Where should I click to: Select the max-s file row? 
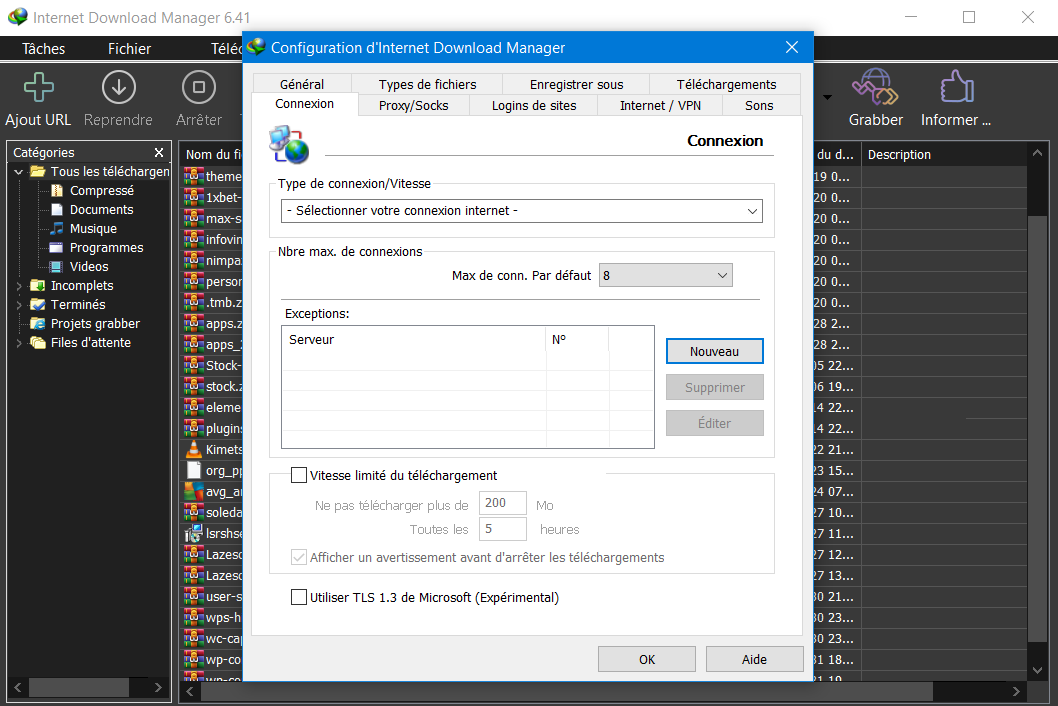pos(215,218)
